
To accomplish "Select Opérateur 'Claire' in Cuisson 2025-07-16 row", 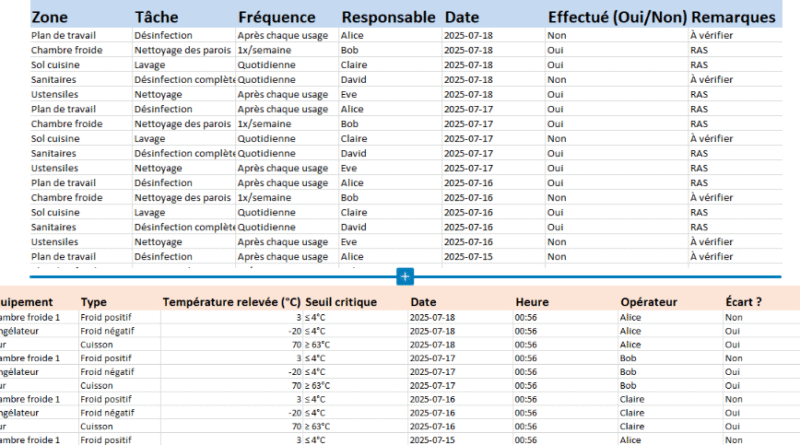I will [x=632, y=427].
